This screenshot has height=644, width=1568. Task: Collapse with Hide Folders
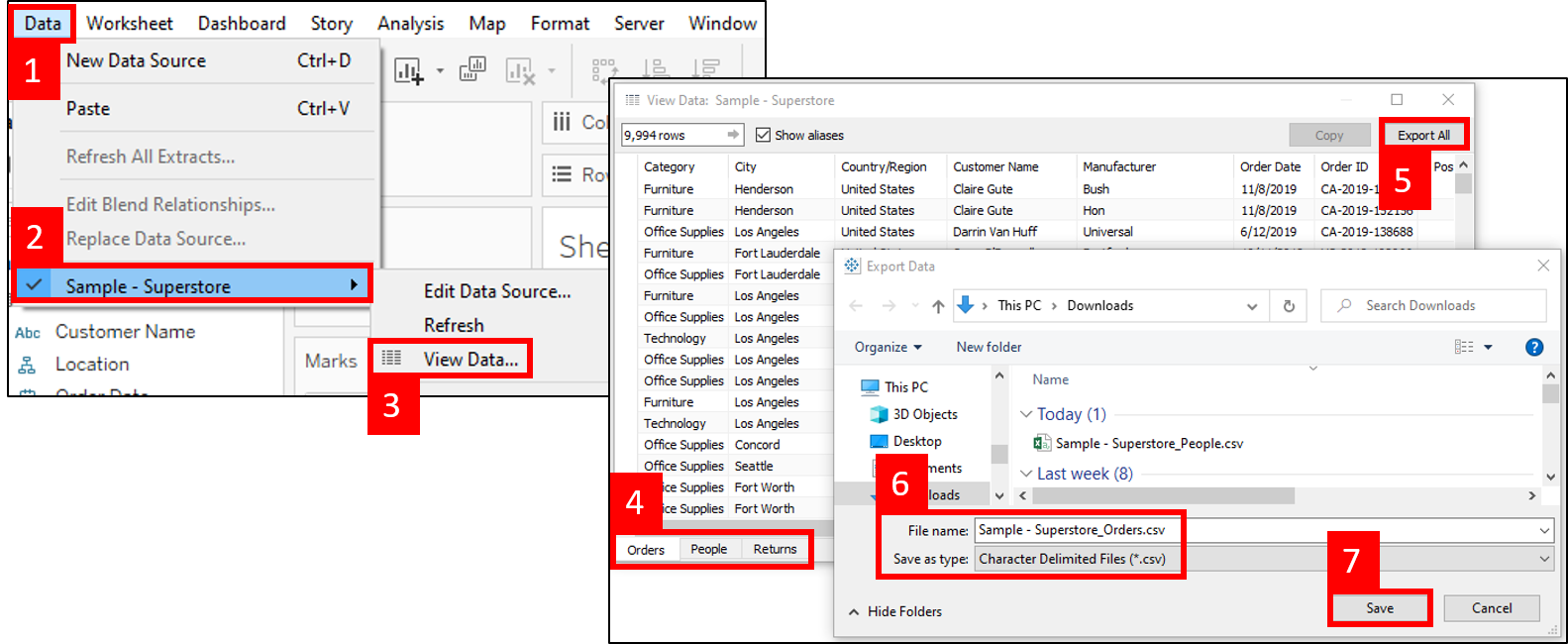pyautogui.click(x=894, y=611)
